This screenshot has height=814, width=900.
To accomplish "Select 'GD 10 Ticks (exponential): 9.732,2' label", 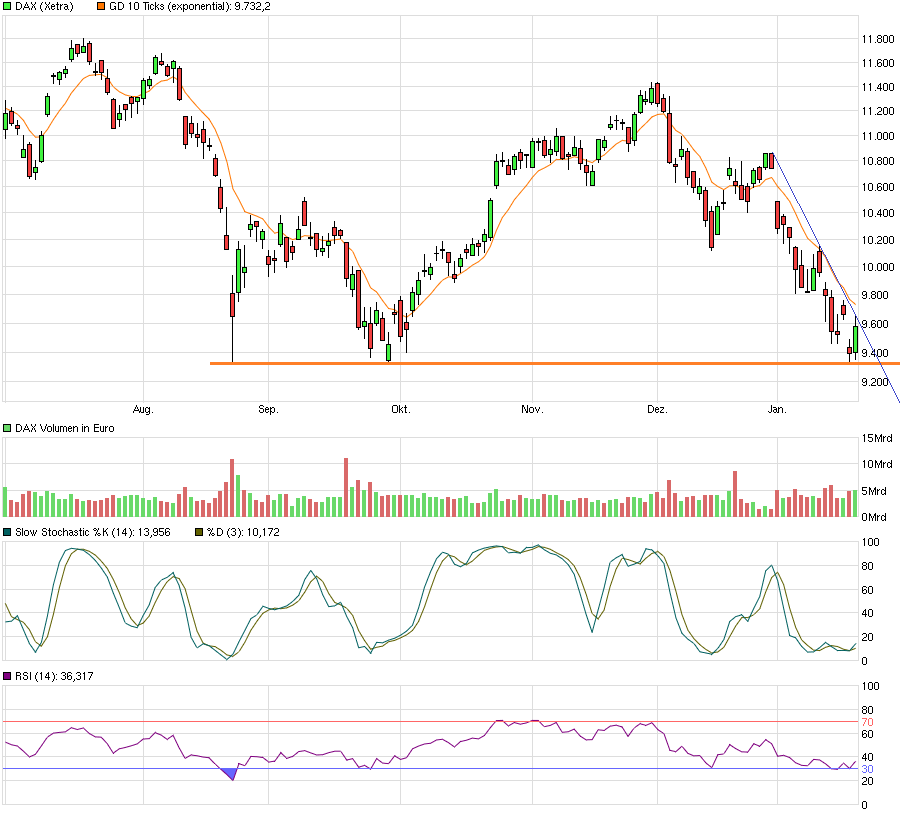I will [189, 7].
